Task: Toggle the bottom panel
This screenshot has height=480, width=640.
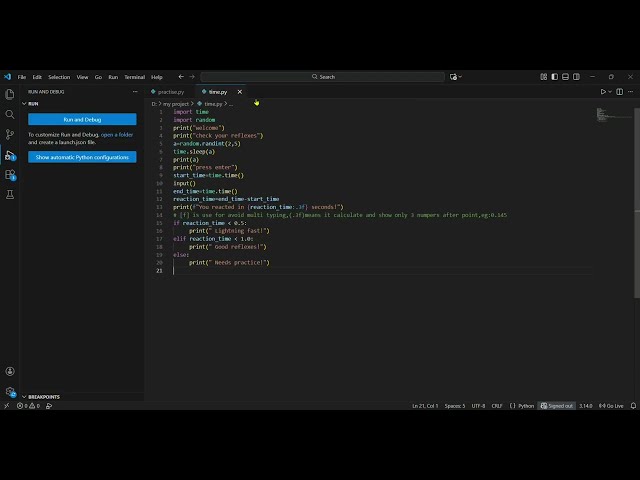Action: (565, 77)
